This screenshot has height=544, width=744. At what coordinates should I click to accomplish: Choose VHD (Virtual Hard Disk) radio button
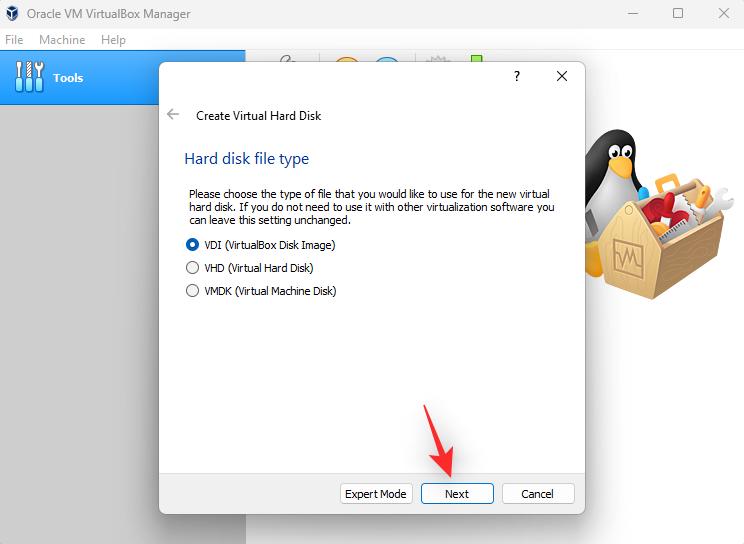coord(250,268)
